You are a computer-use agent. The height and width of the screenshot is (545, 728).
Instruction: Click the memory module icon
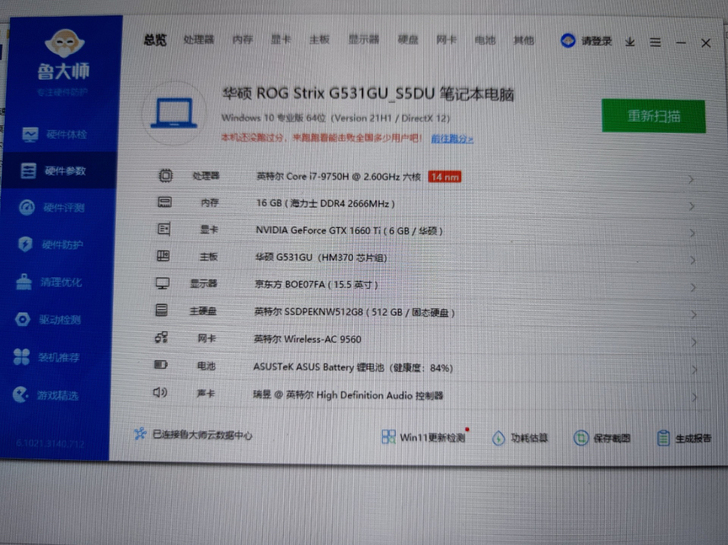[164, 202]
